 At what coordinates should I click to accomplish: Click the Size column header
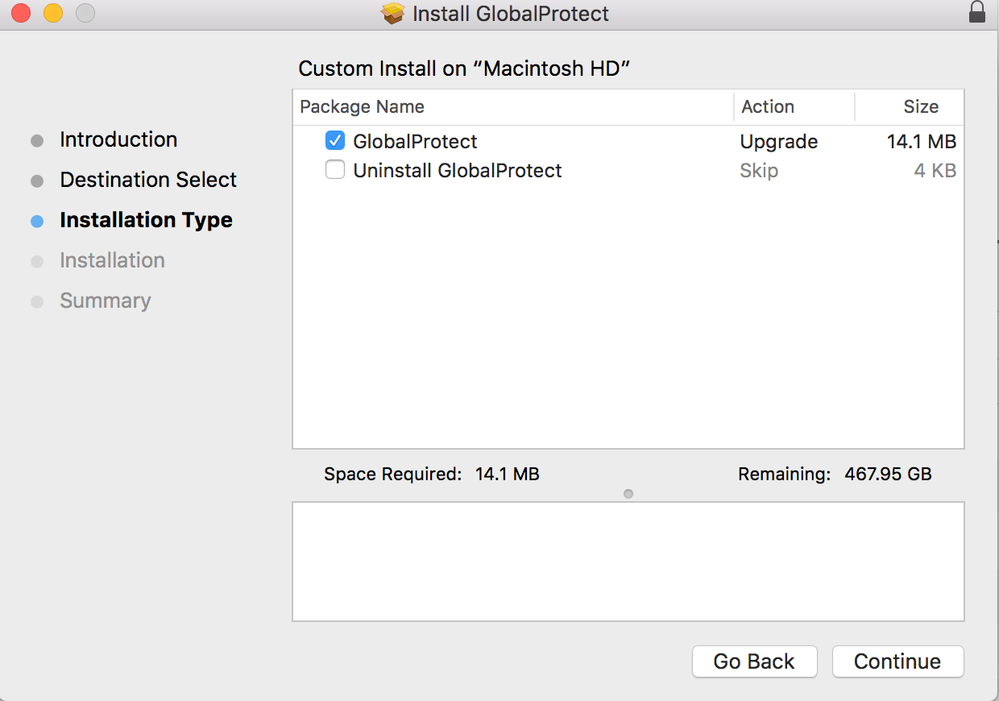point(920,107)
